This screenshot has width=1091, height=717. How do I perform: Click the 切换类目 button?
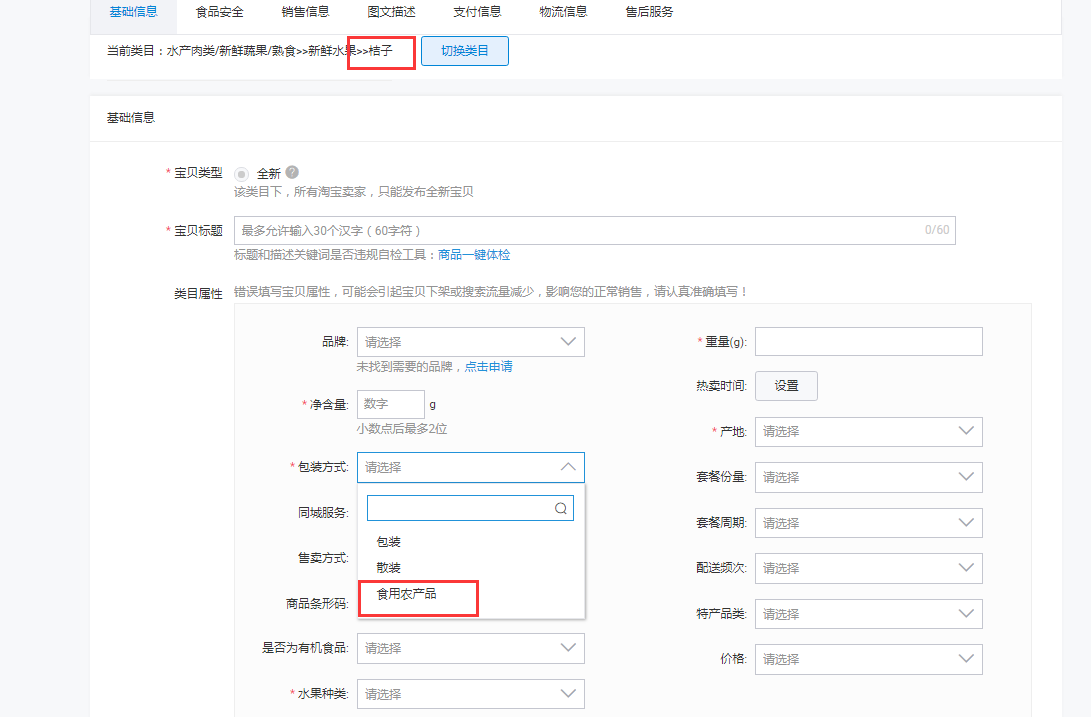pos(465,50)
